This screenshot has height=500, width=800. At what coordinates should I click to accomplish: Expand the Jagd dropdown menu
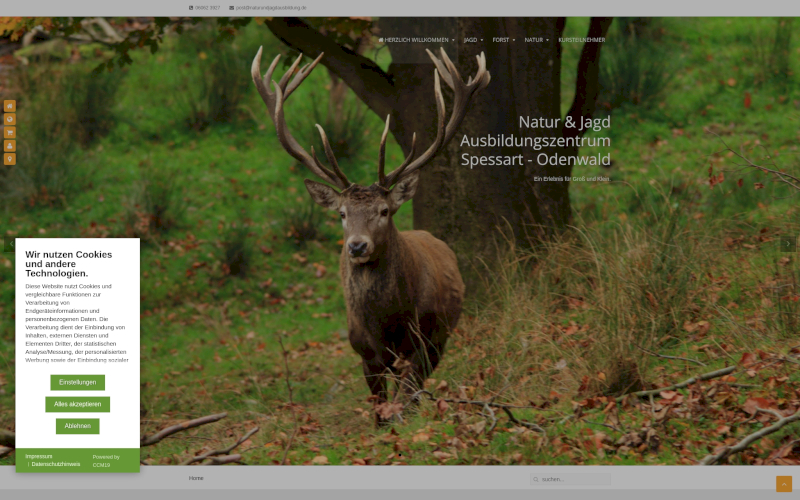[x=473, y=40]
